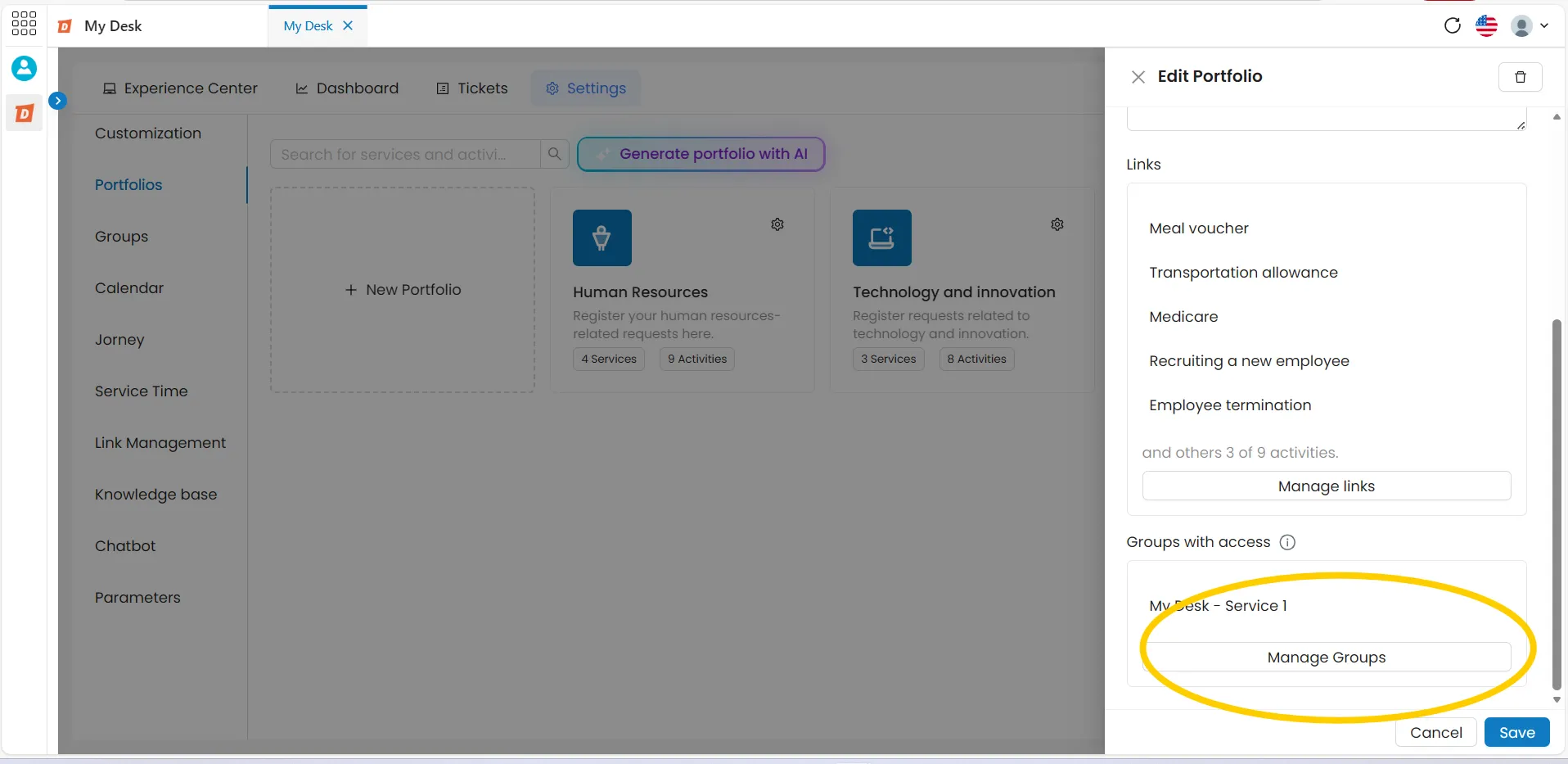The height and width of the screenshot is (764, 1568).
Task: Click the user profile icon in left rail
Action: [x=24, y=68]
